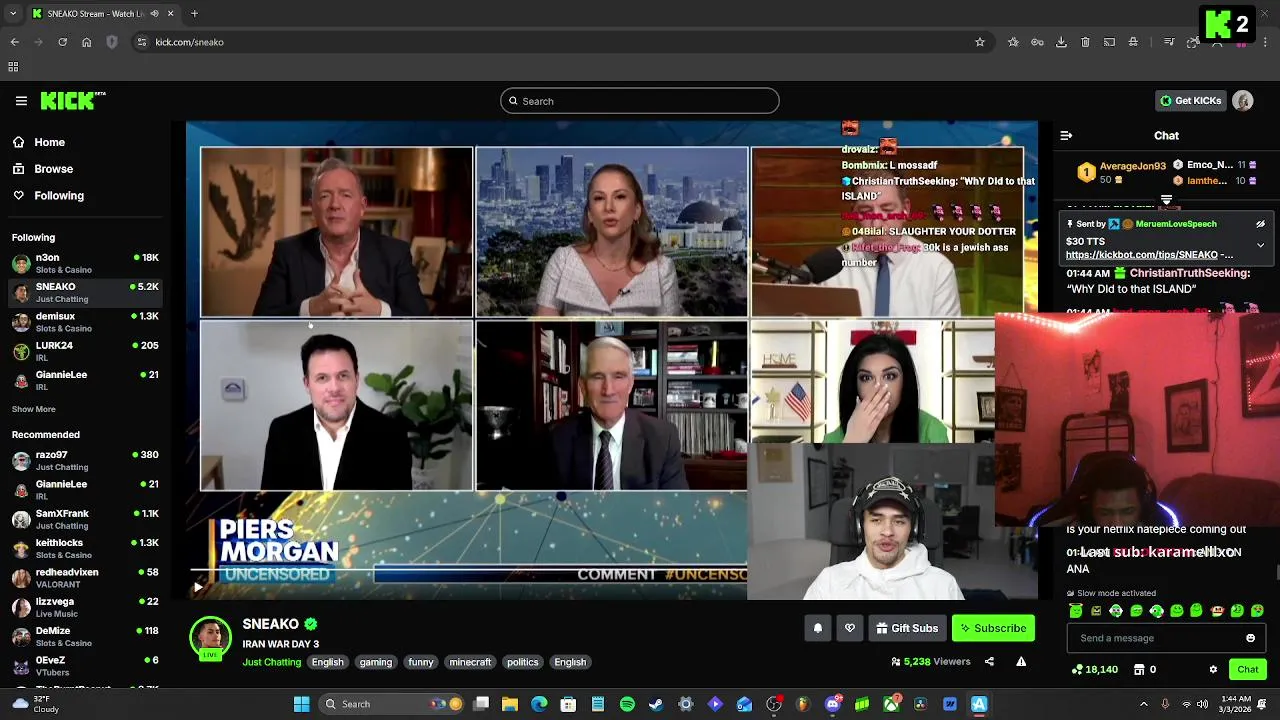Click SNEAKO streamer avatar with LIVE badge

pos(210,638)
